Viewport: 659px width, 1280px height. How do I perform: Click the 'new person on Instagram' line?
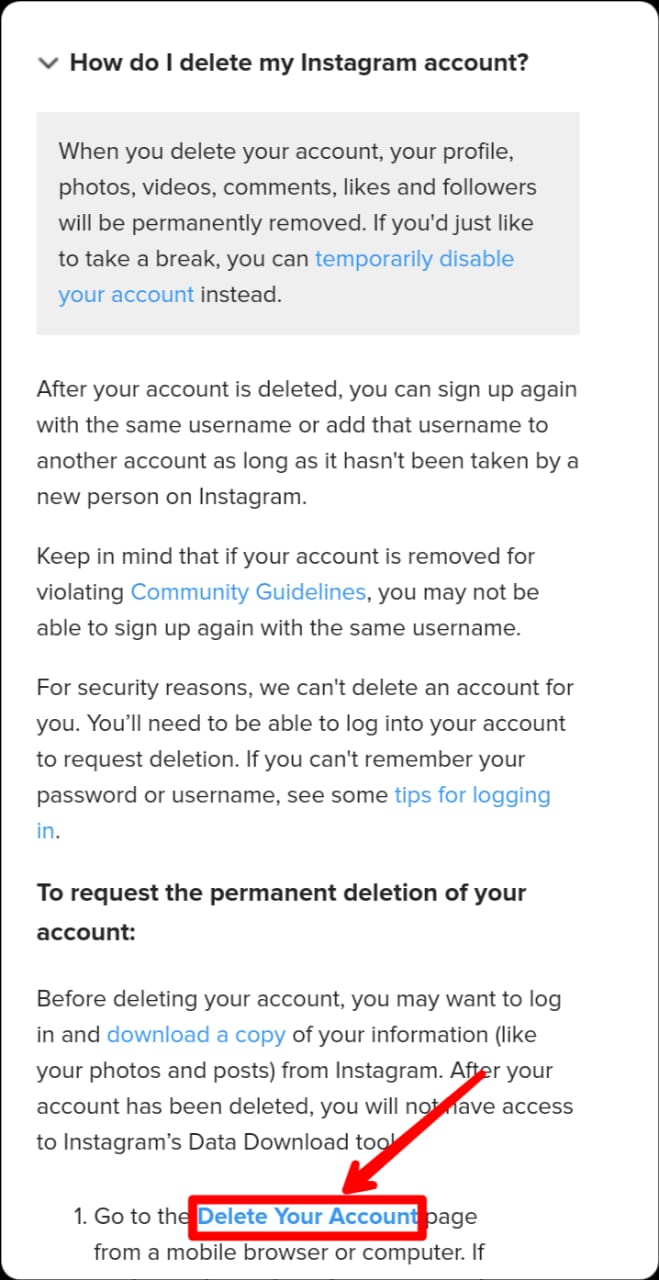(x=170, y=497)
